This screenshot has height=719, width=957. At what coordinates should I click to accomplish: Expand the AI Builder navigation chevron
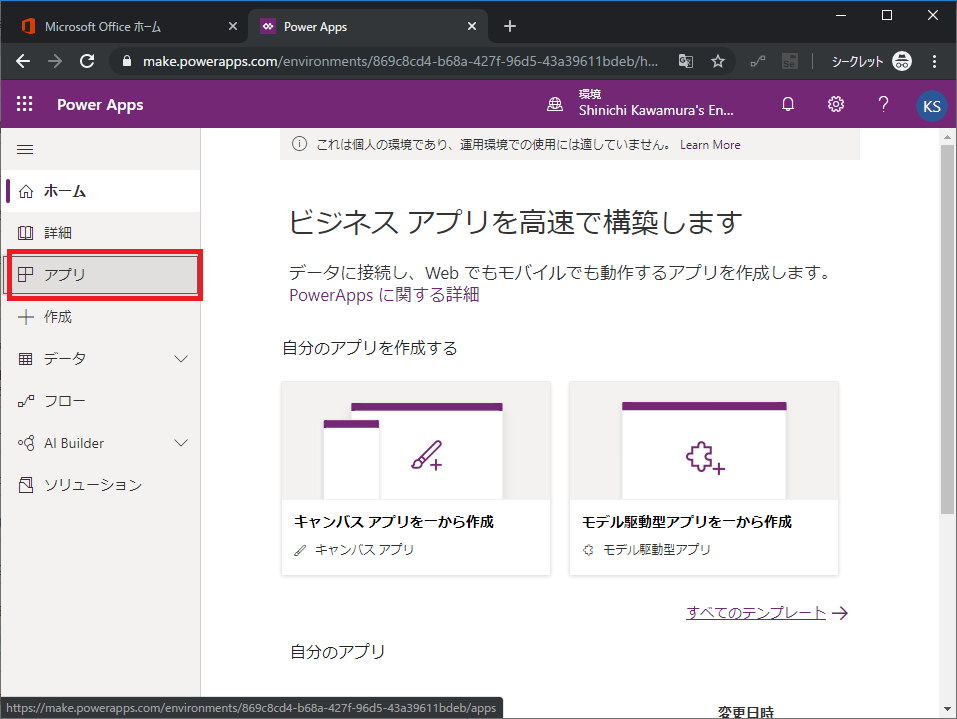(x=181, y=443)
